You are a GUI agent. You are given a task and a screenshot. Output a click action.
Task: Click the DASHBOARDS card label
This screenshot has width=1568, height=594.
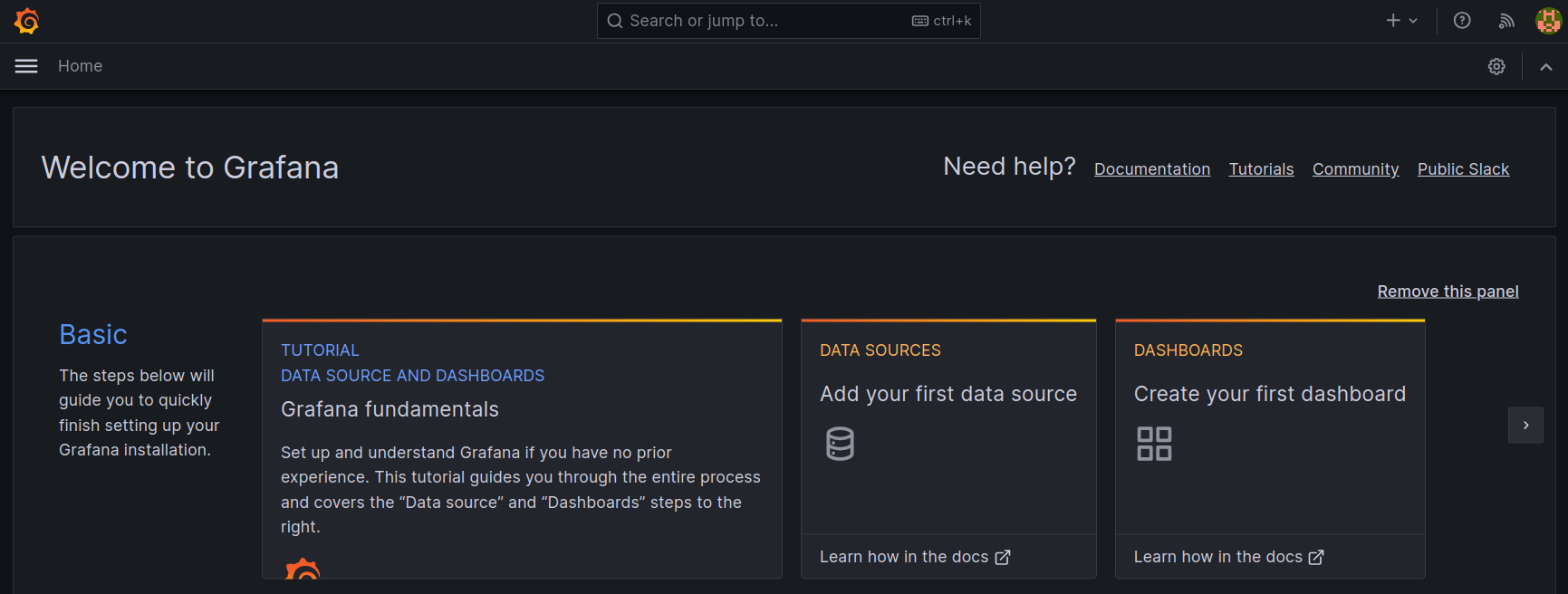point(1188,350)
